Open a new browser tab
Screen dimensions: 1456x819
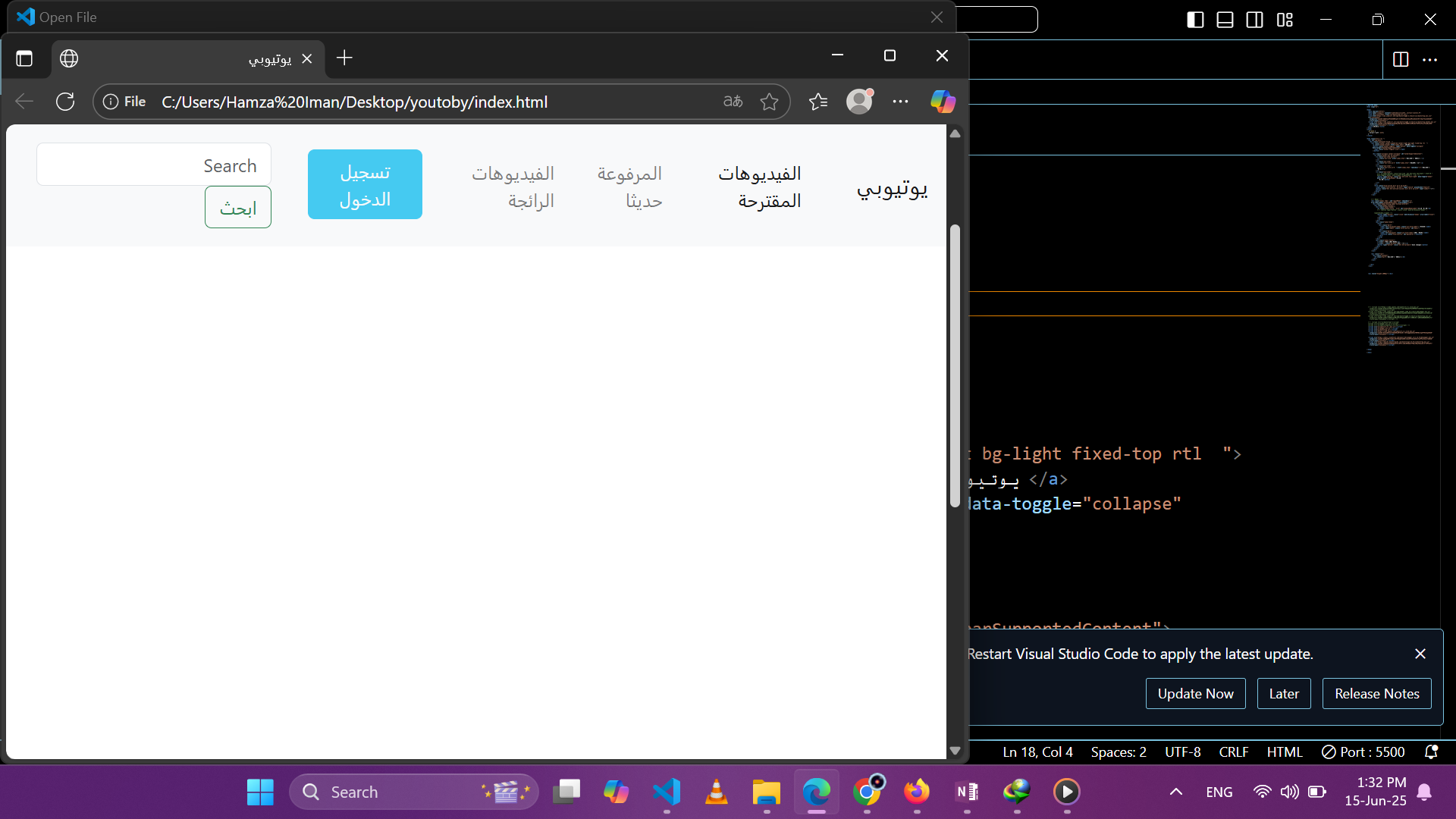click(344, 58)
